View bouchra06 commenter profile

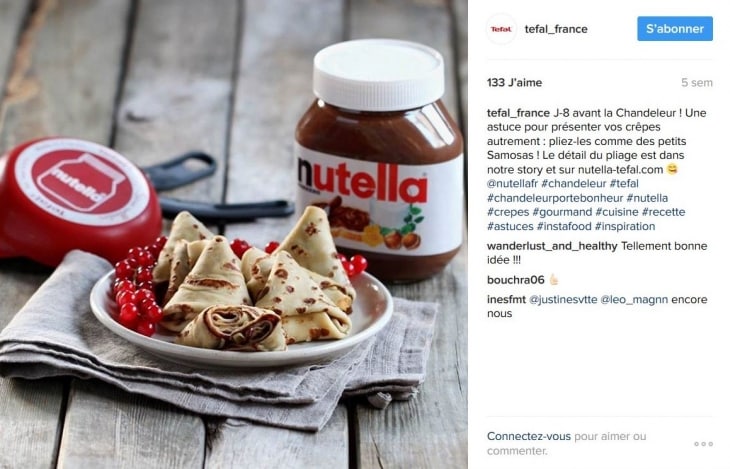(515, 280)
